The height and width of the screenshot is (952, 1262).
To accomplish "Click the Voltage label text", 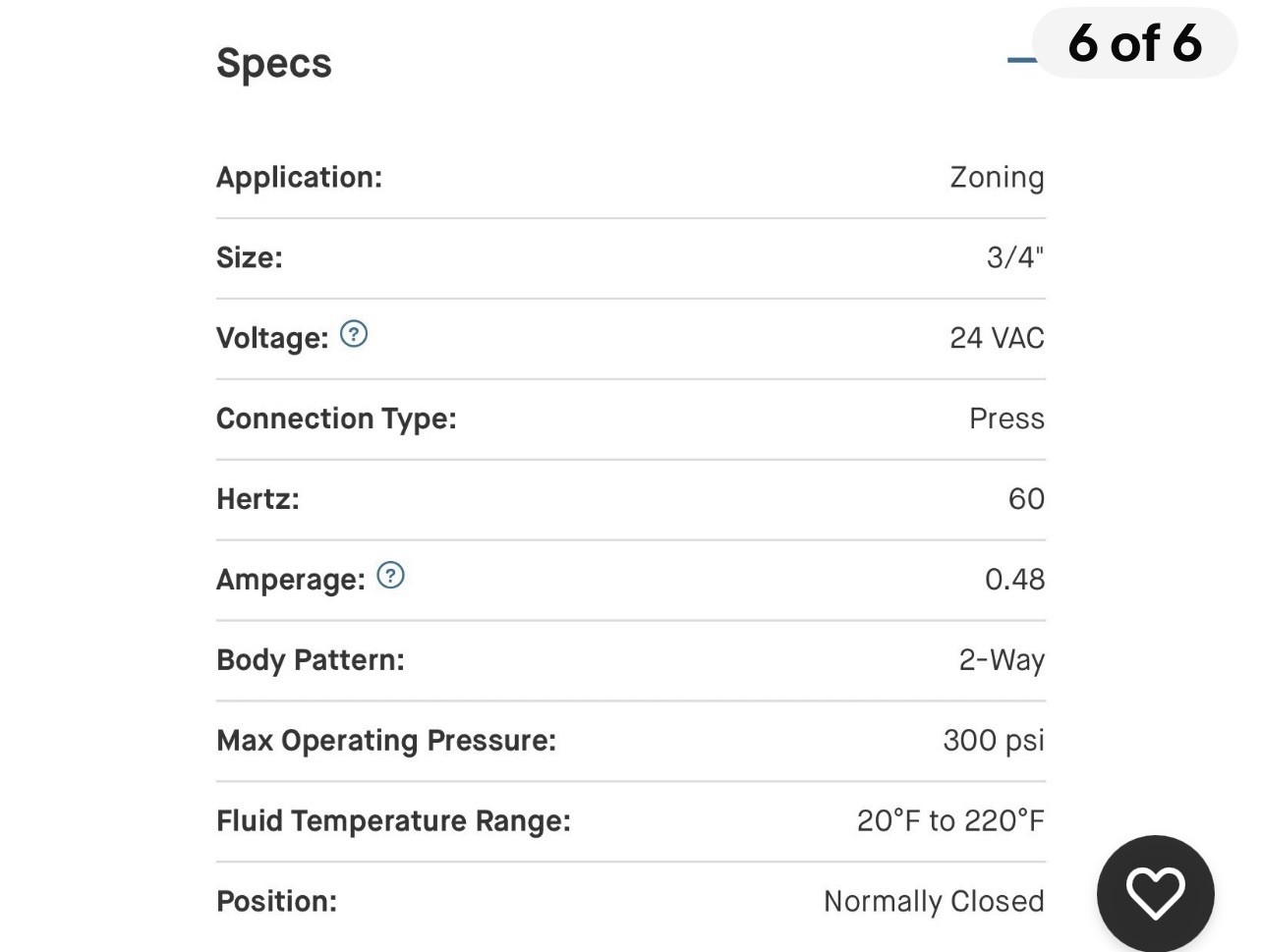I will [x=272, y=338].
